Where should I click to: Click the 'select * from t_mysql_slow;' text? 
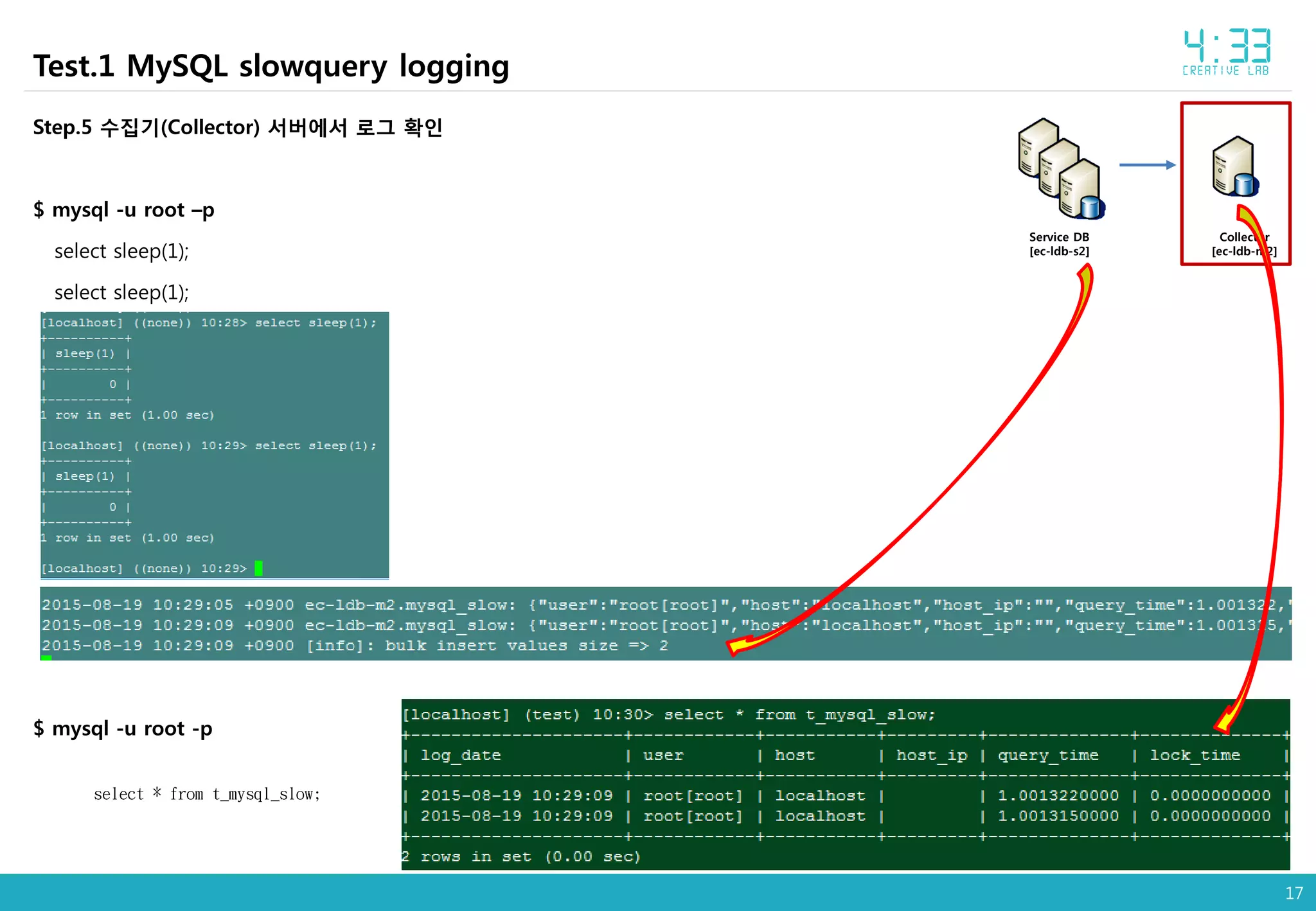click(207, 795)
